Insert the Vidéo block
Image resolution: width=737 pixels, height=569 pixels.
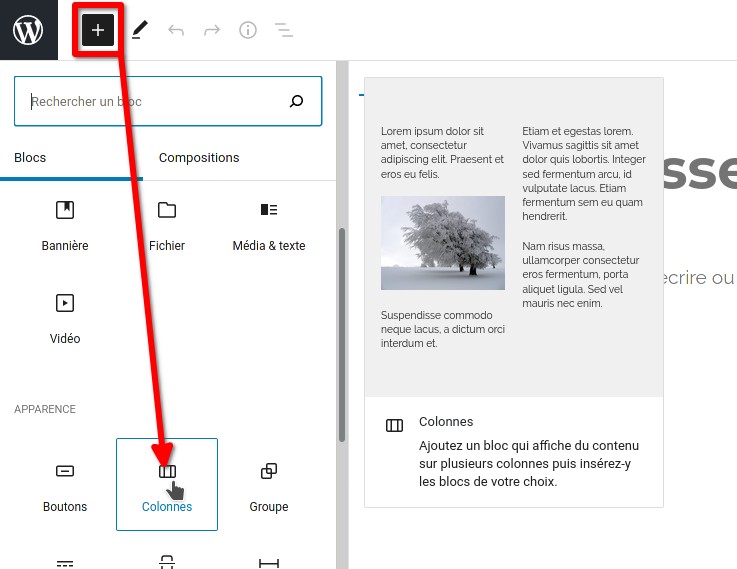pyautogui.click(x=65, y=318)
